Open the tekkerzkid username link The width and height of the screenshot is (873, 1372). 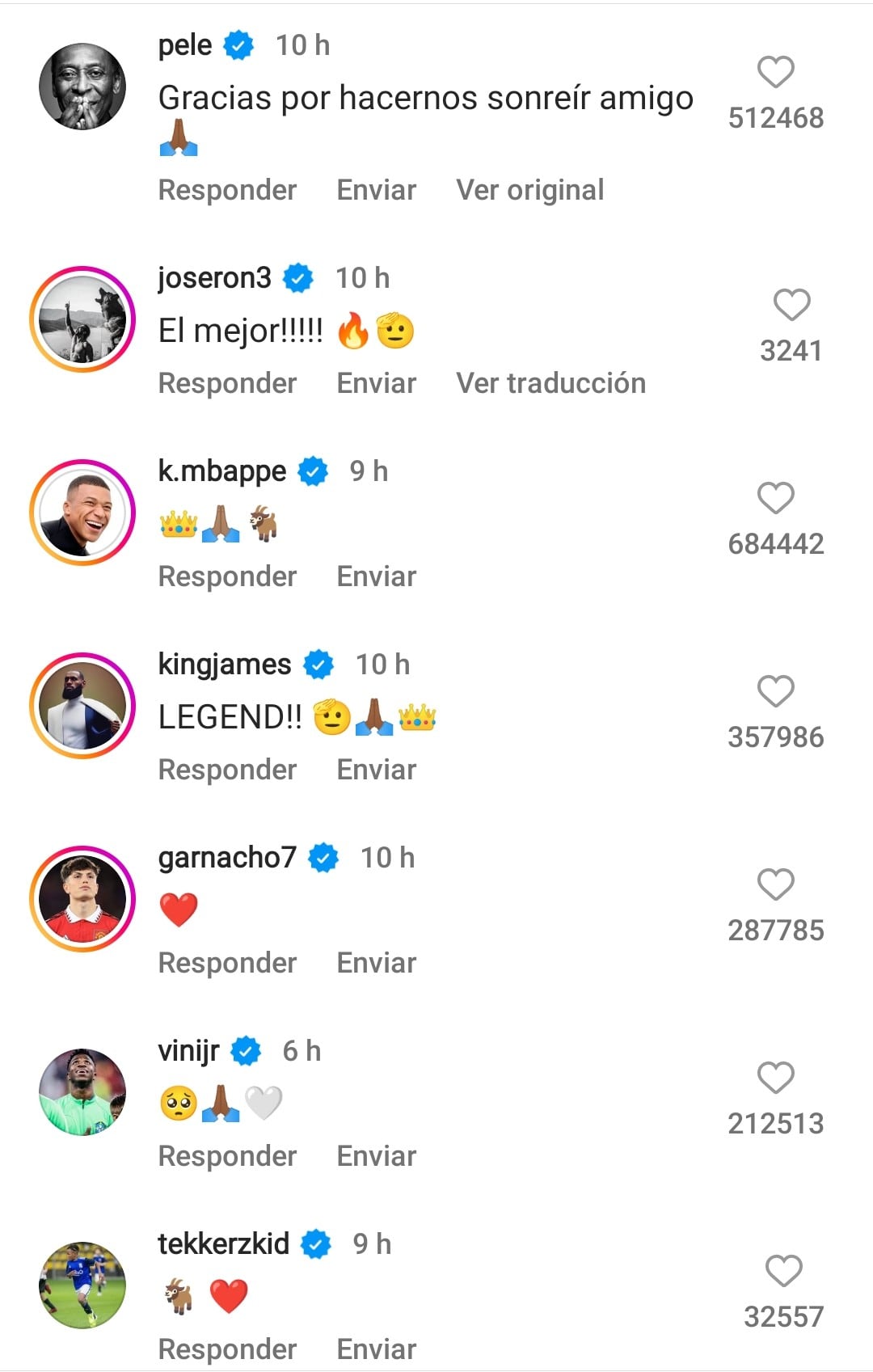[x=223, y=1244]
